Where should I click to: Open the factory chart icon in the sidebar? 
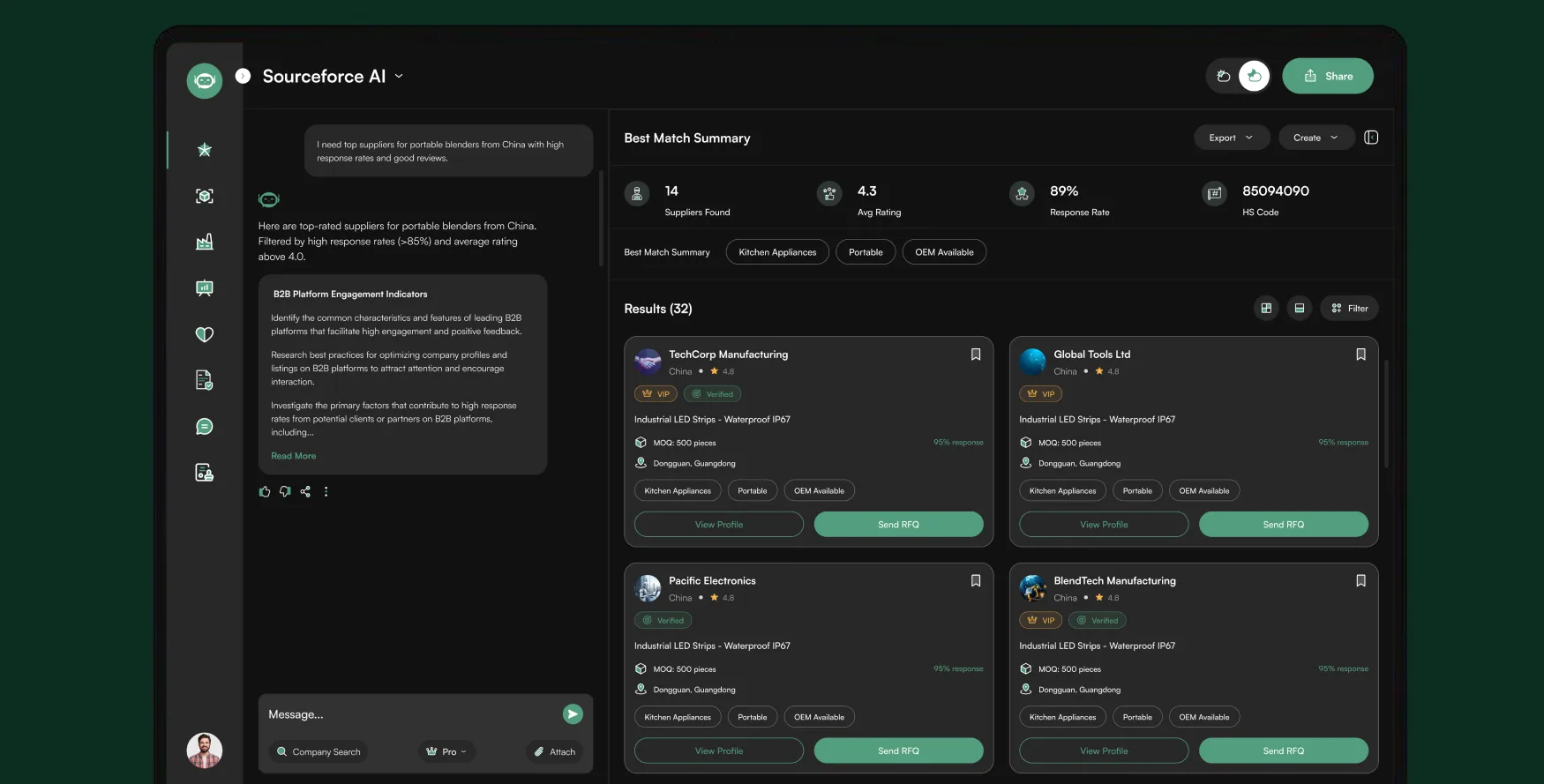tap(205, 242)
